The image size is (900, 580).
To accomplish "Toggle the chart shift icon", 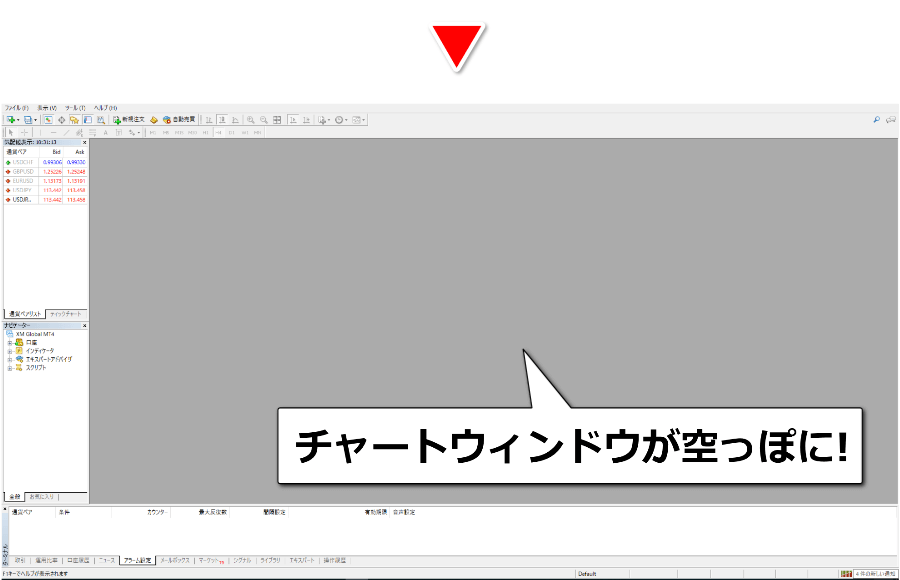I will tap(307, 120).
